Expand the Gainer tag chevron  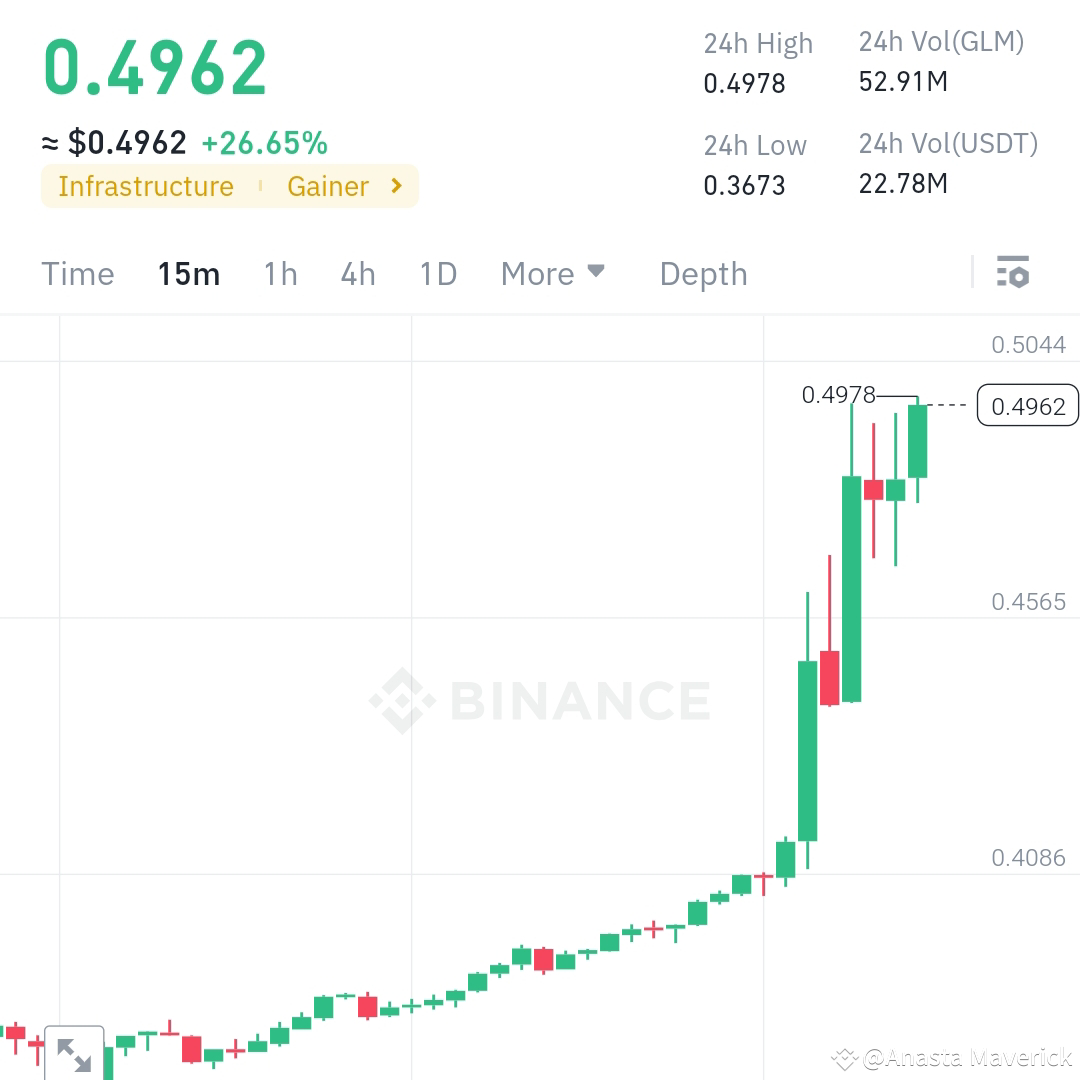[394, 186]
